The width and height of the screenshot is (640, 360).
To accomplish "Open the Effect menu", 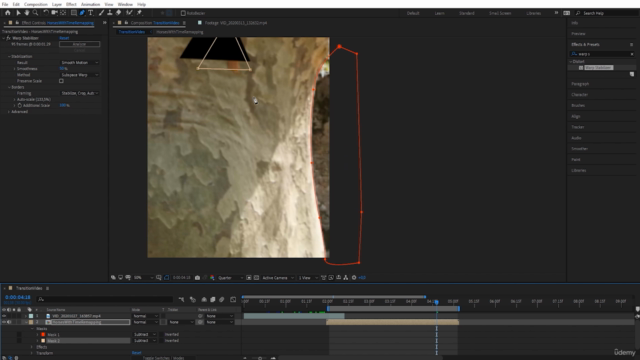I will [x=71, y=4].
